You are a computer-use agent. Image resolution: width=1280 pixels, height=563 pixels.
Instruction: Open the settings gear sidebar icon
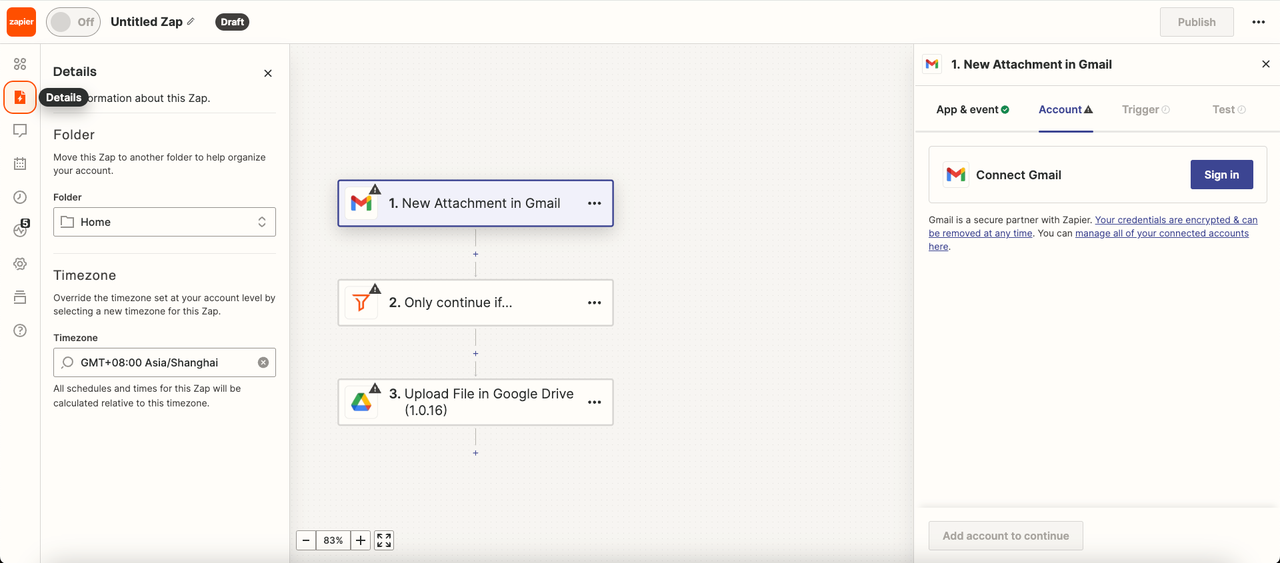pyautogui.click(x=20, y=264)
